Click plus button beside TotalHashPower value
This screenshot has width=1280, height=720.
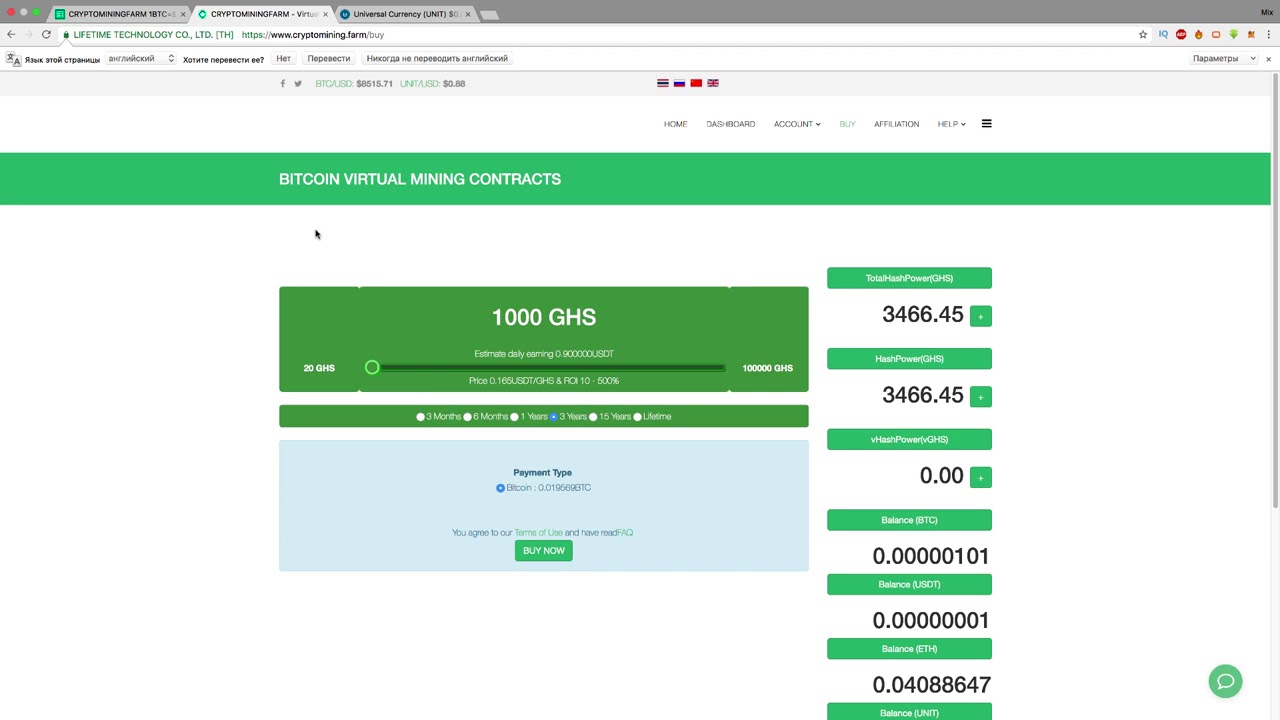[x=981, y=316]
